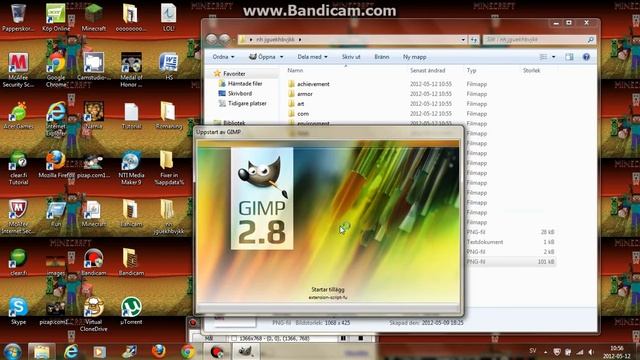Create a folder with Ny mapp
The height and width of the screenshot is (360, 640).
click(x=414, y=57)
